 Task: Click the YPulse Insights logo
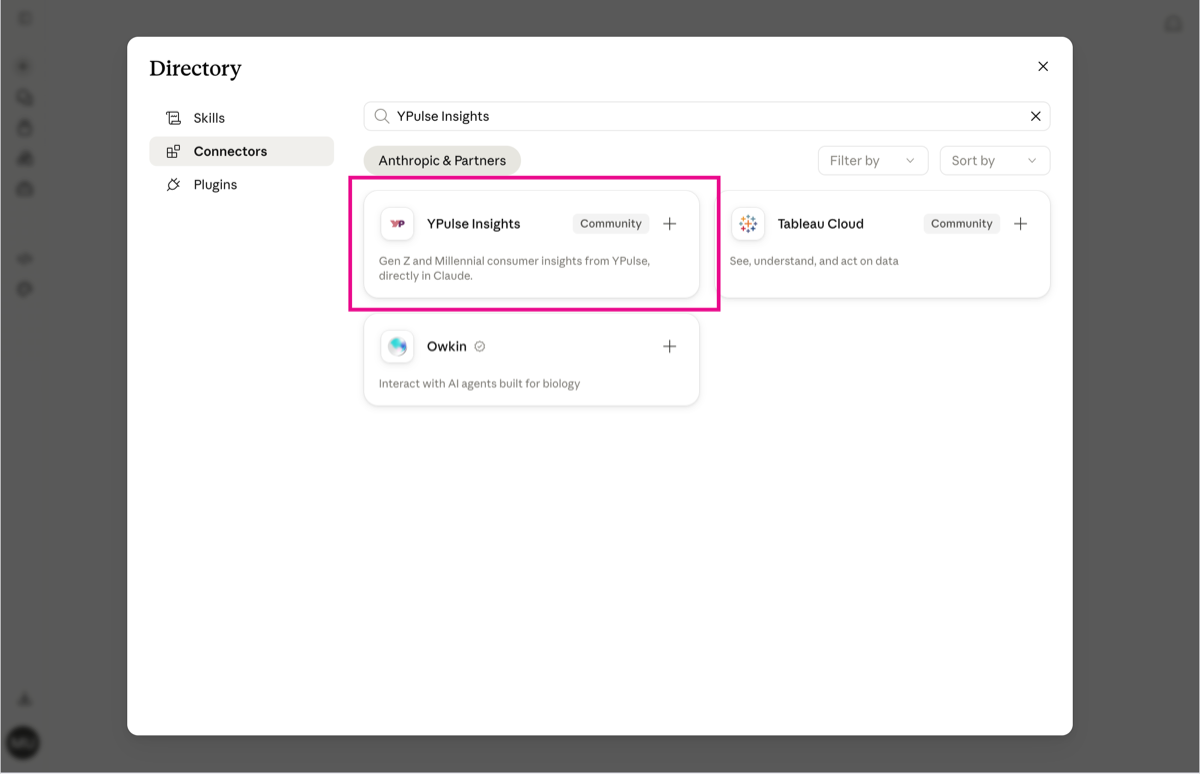(397, 224)
